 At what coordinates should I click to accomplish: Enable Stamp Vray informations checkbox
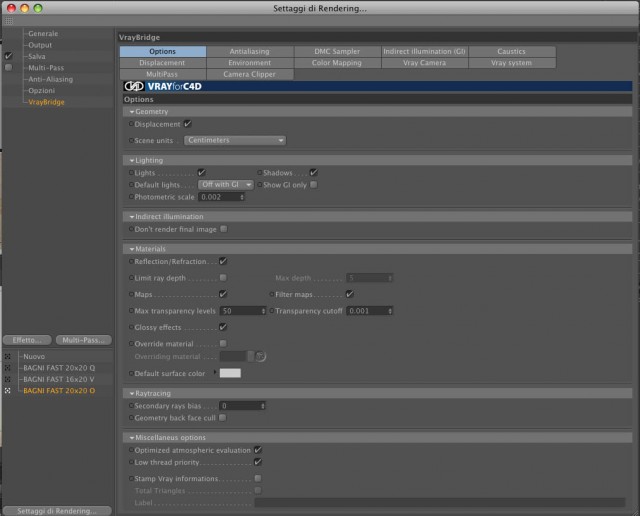coord(258,478)
